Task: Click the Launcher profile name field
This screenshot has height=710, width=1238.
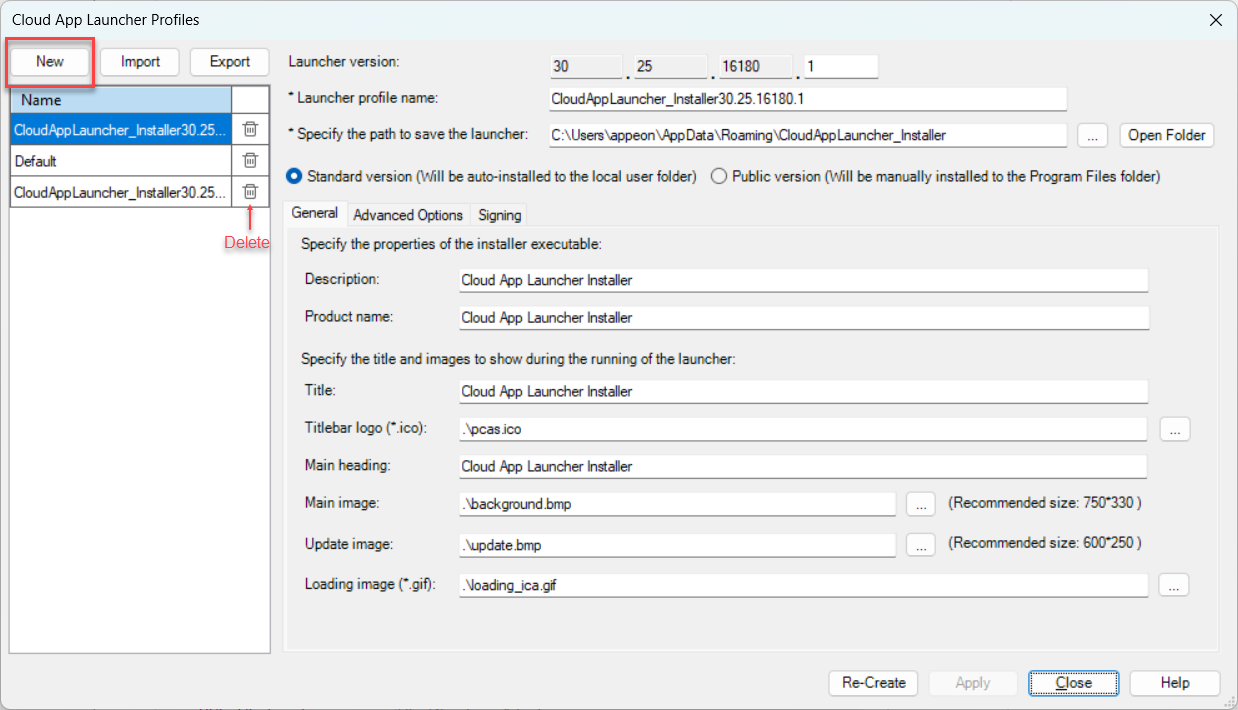Action: (808, 99)
